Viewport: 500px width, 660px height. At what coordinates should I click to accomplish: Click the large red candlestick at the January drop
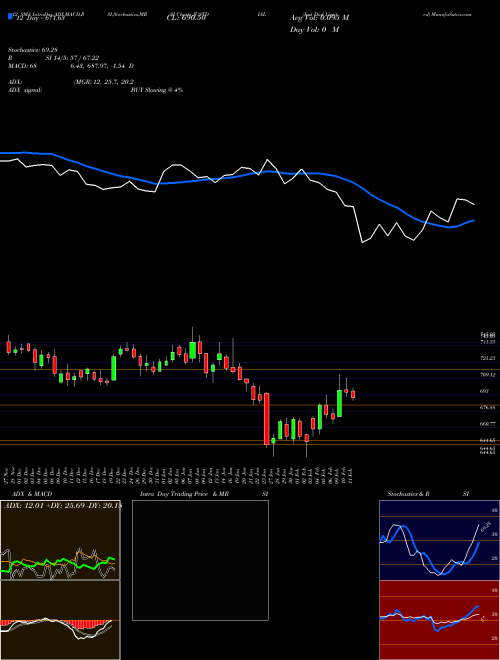pyautogui.click(x=266, y=419)
